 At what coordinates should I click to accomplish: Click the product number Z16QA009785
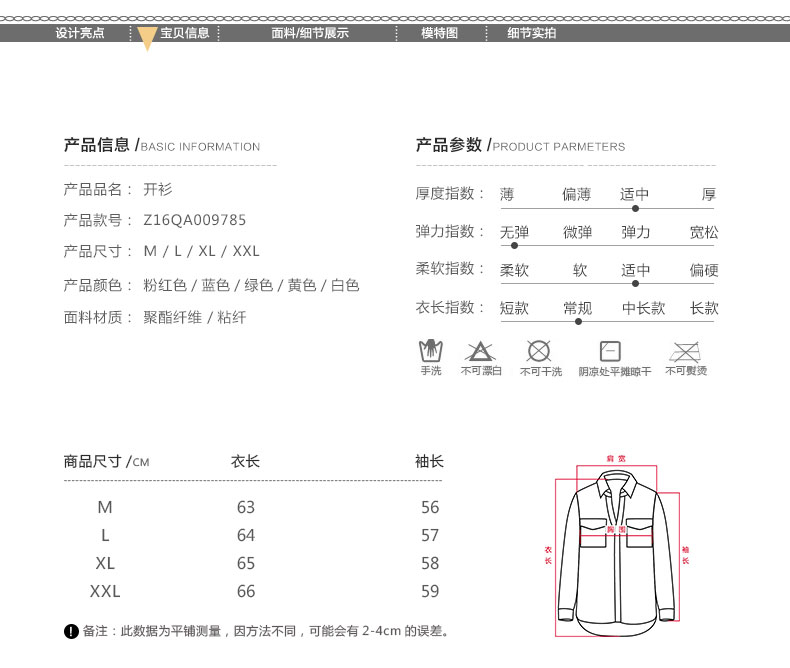click(194, 220)
